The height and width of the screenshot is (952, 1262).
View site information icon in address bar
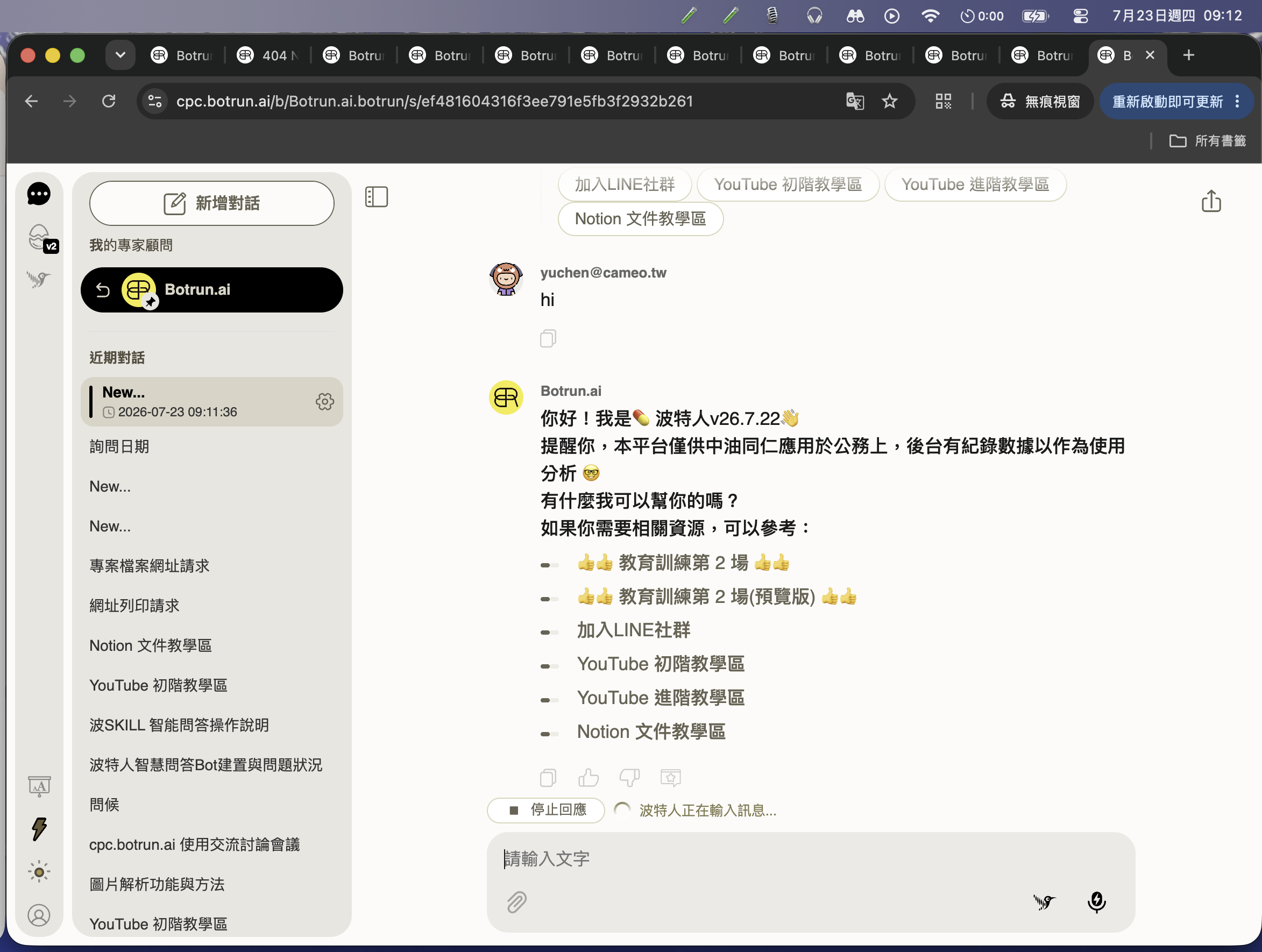(154, 102)
